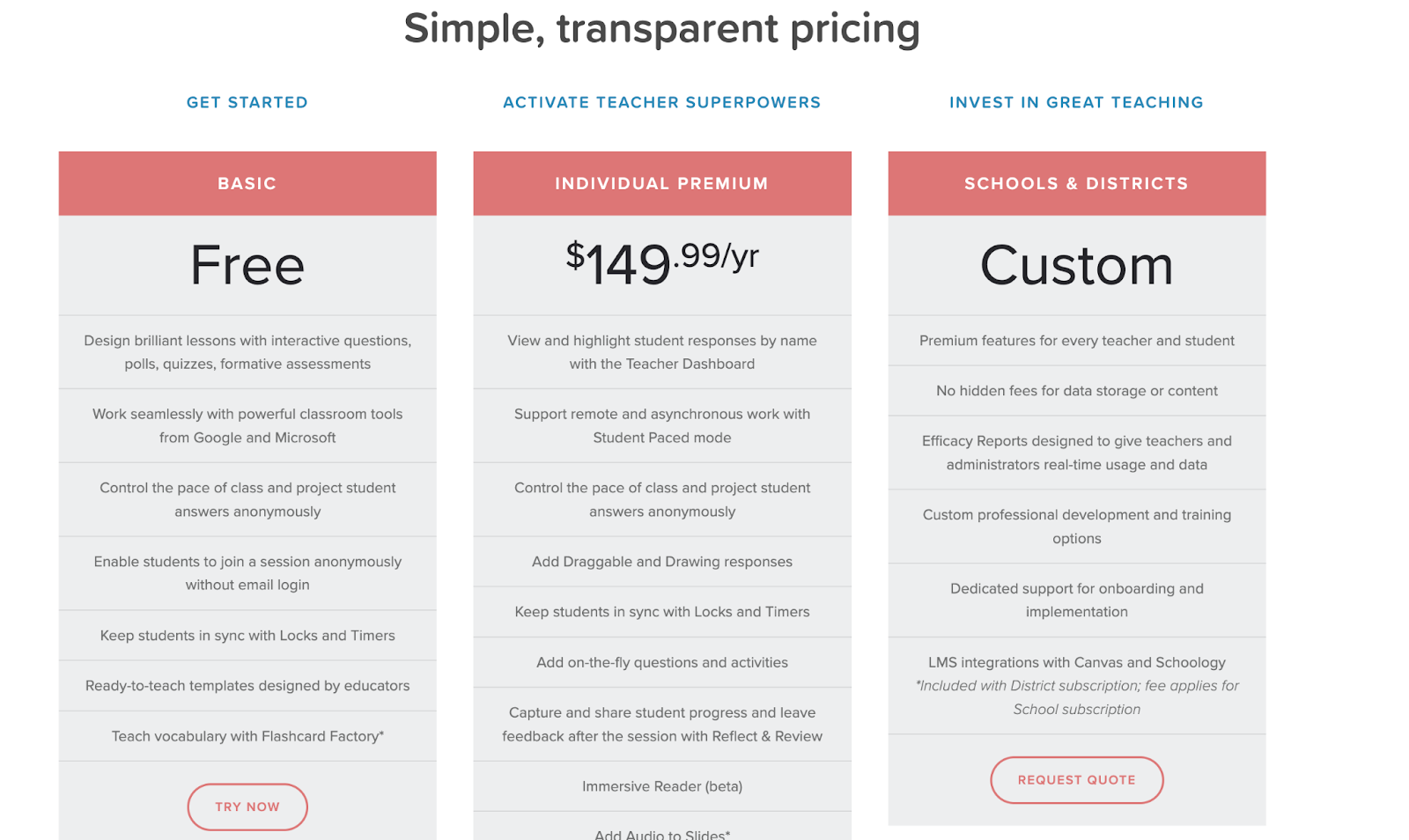Click the TRY NOW button
Image resolution: width=1409 pixels, height=840 pixels.
(247, 807)
